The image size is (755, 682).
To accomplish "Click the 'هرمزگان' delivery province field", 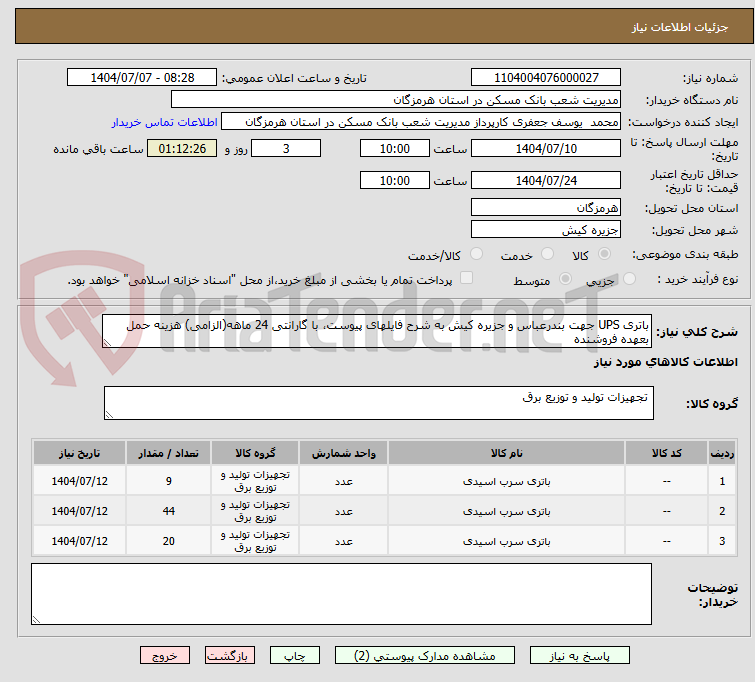I will pos(545,207).
